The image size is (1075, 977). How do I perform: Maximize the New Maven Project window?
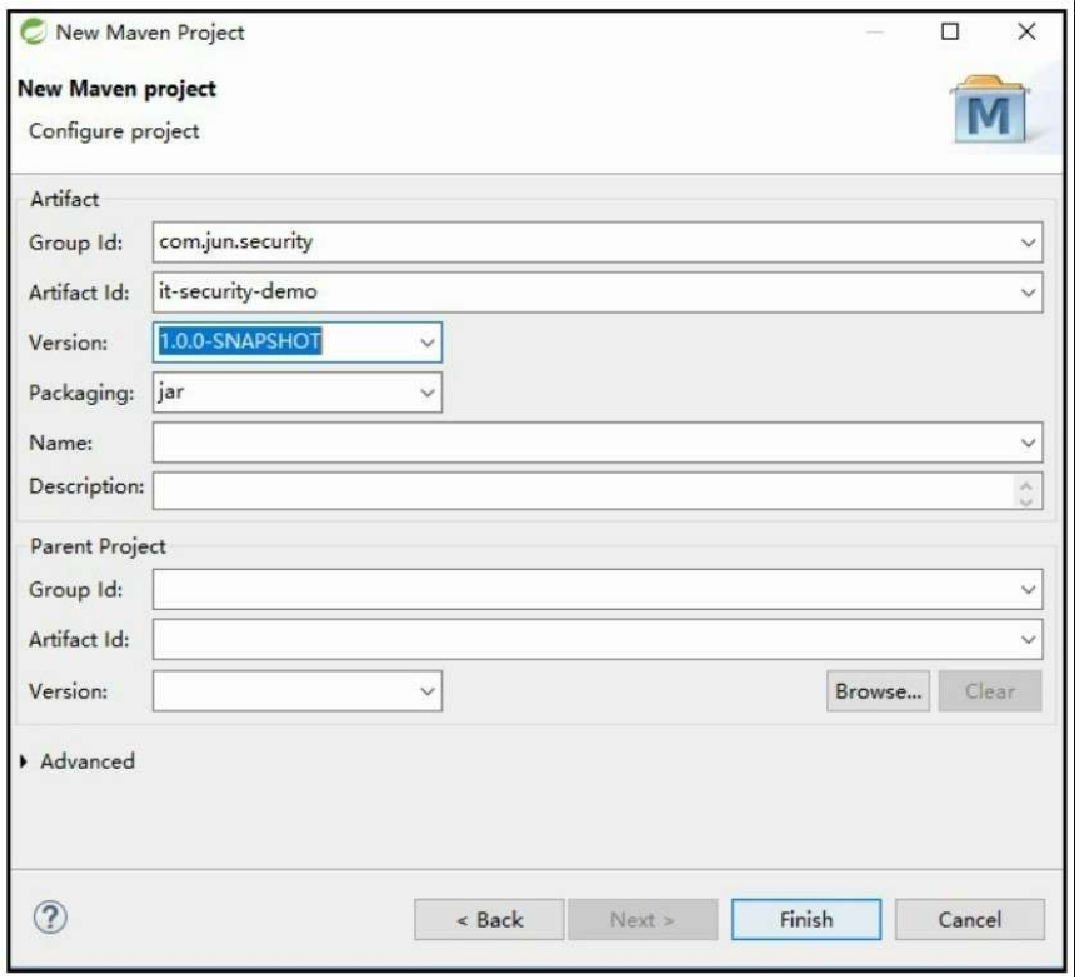pos(950,32)
